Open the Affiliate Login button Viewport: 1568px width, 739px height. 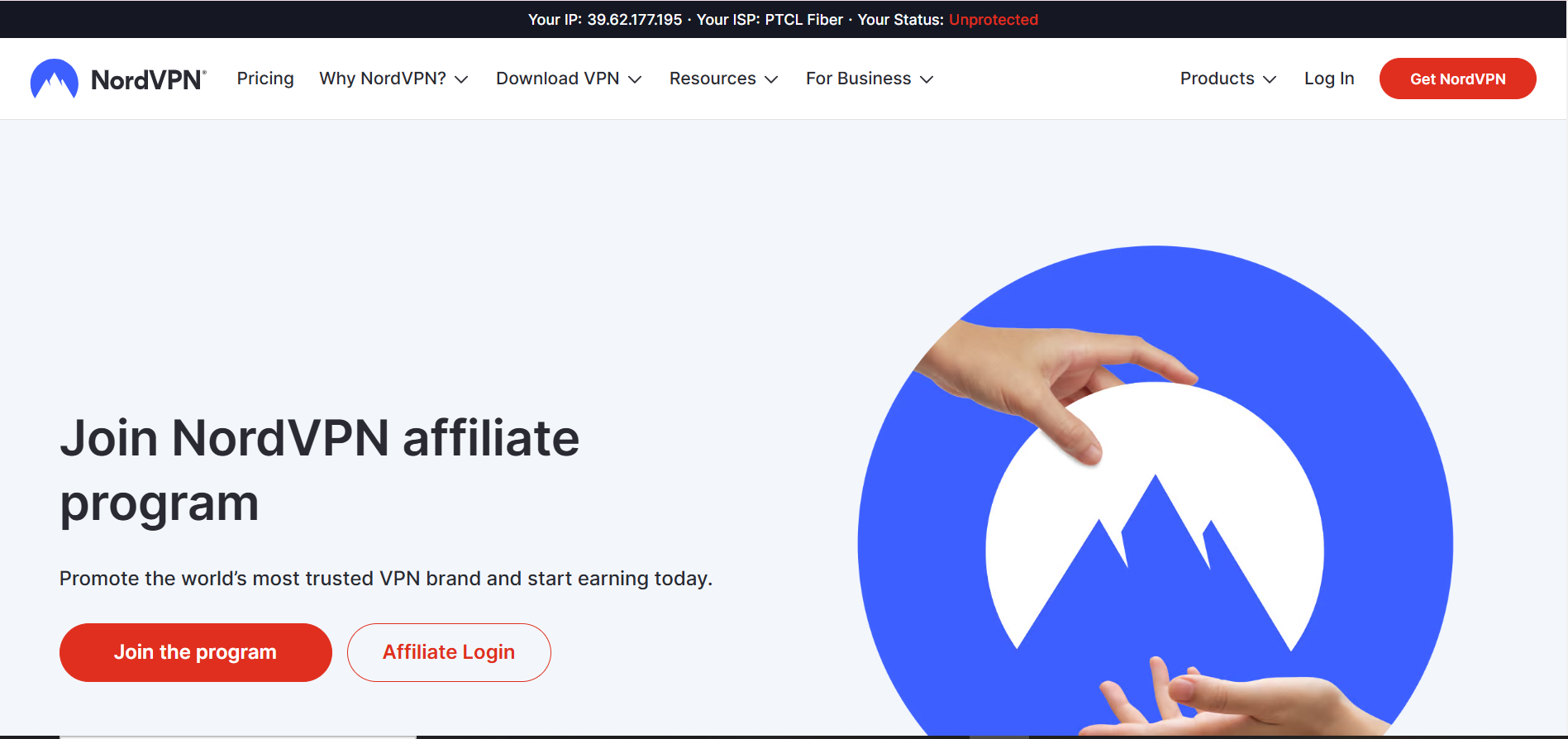click(449, 652)
